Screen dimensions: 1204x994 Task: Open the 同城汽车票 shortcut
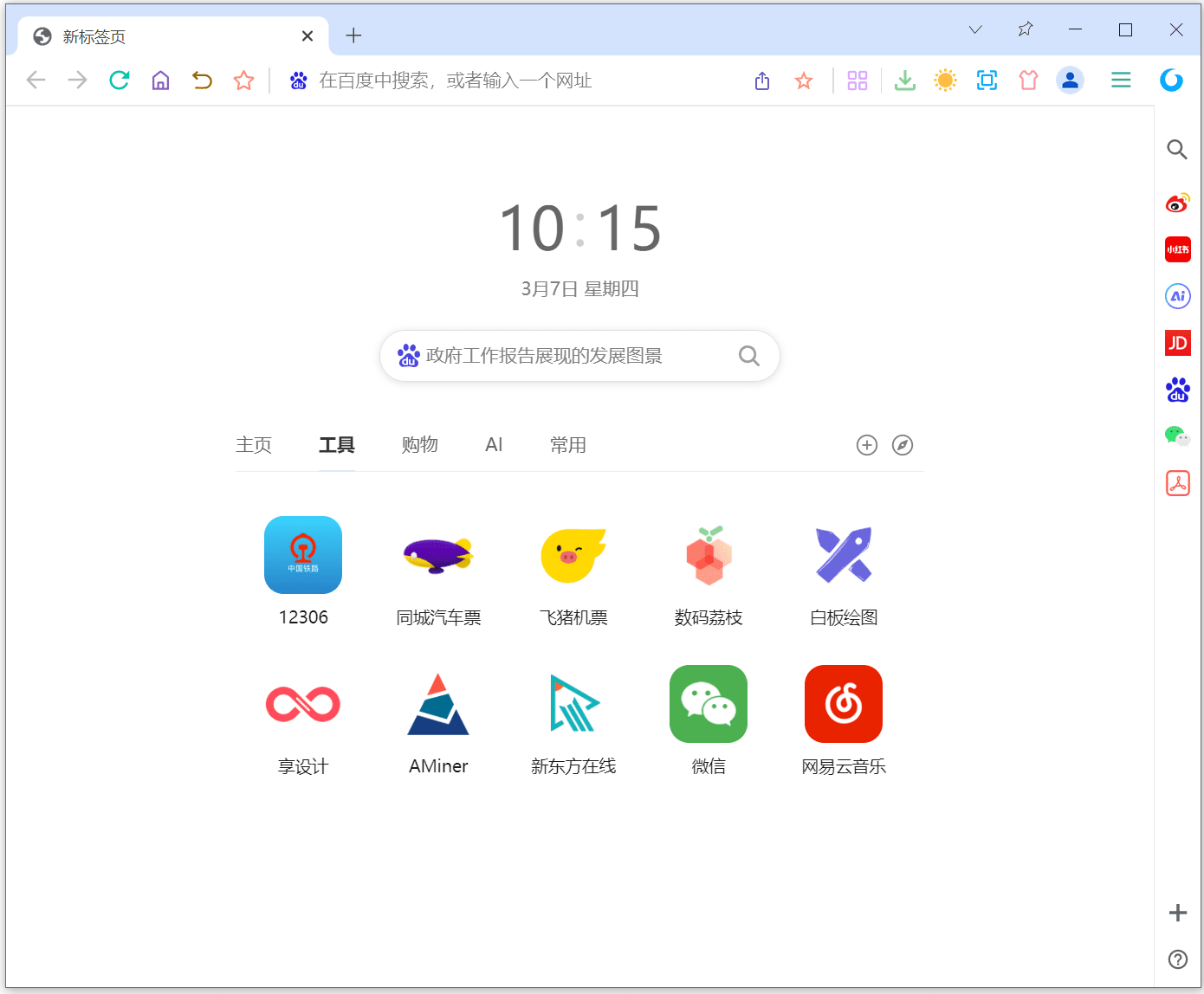[438, 571]
